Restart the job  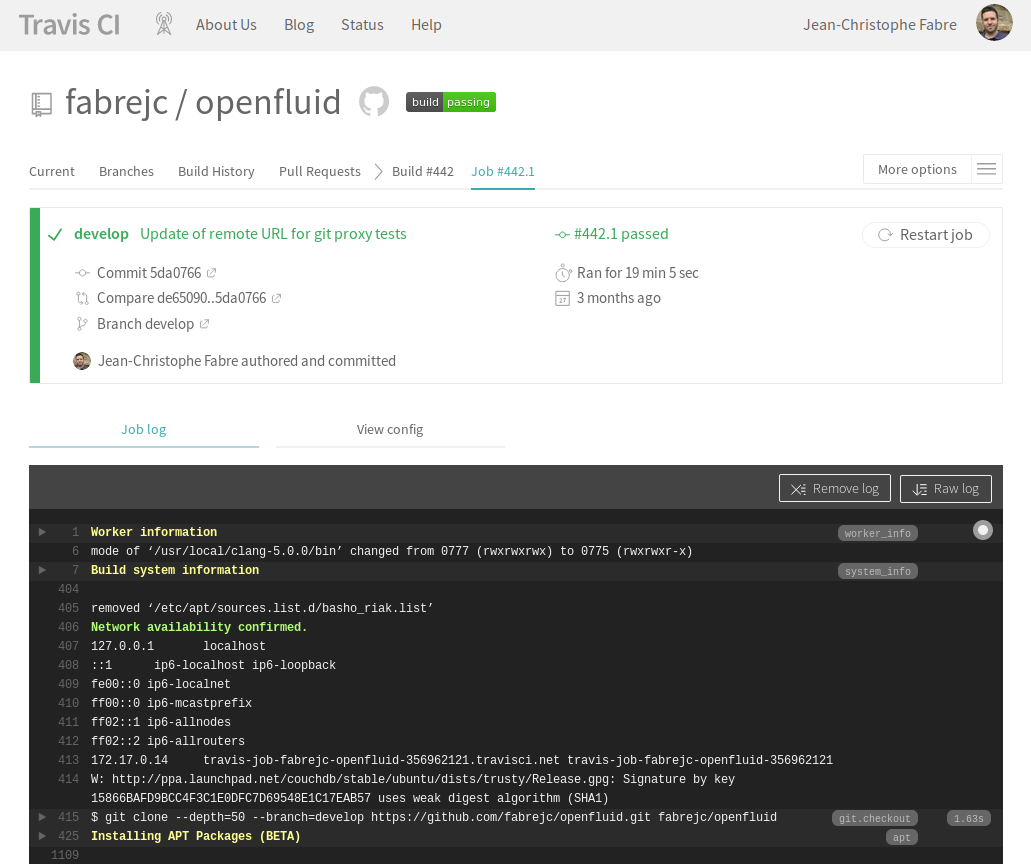(x=926, y=235)
